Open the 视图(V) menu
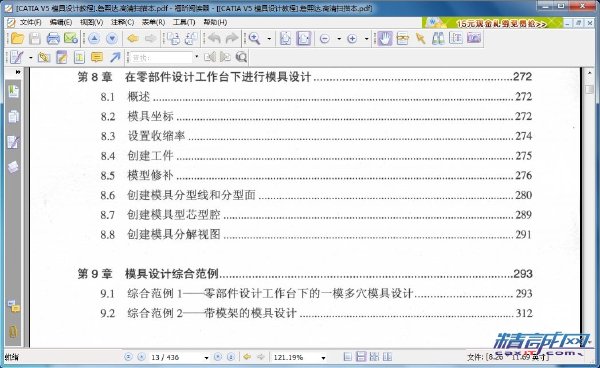This screenshot has width=600, height=368. 92,22
